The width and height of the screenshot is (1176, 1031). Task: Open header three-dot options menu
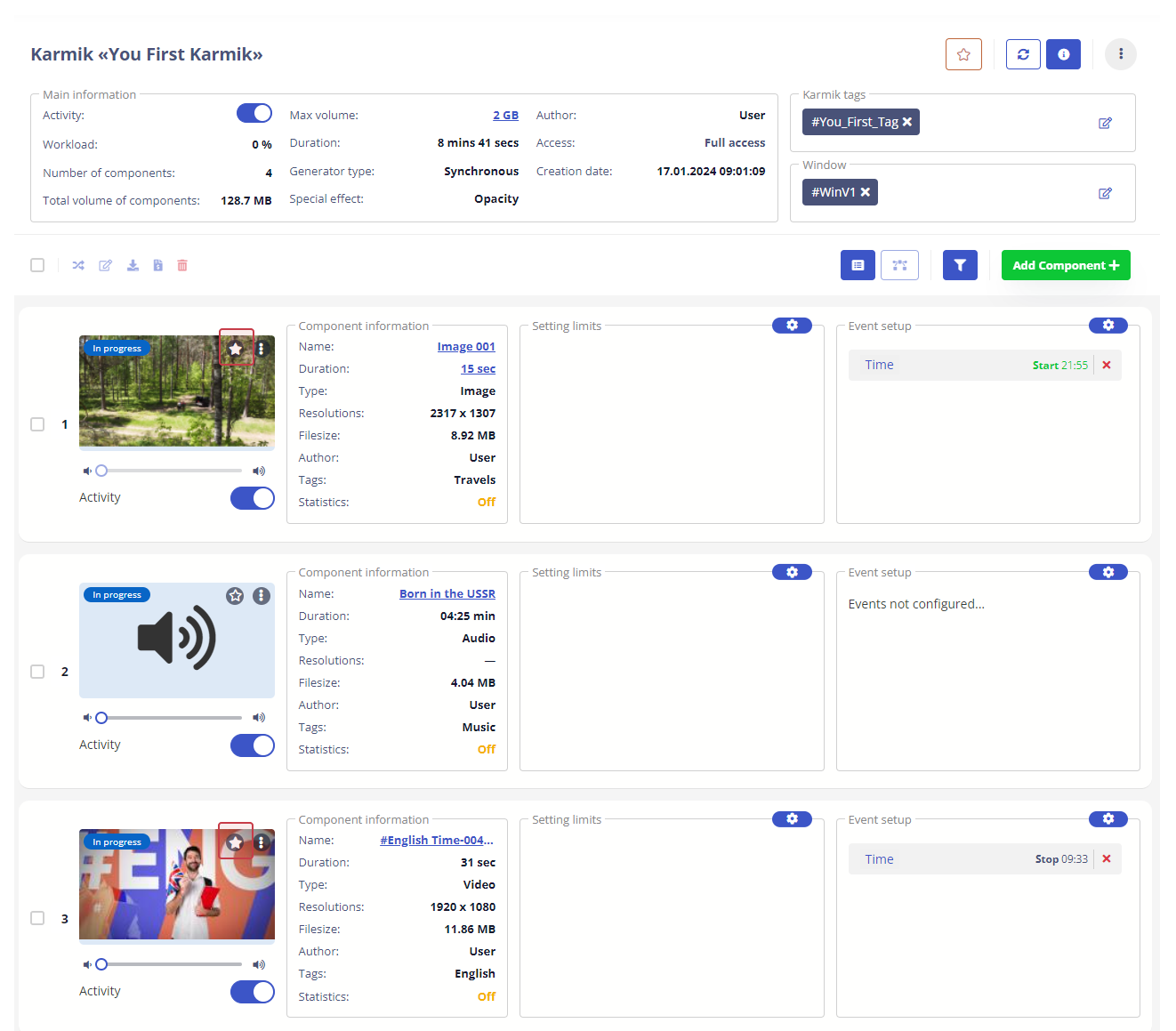[1121, 54]
